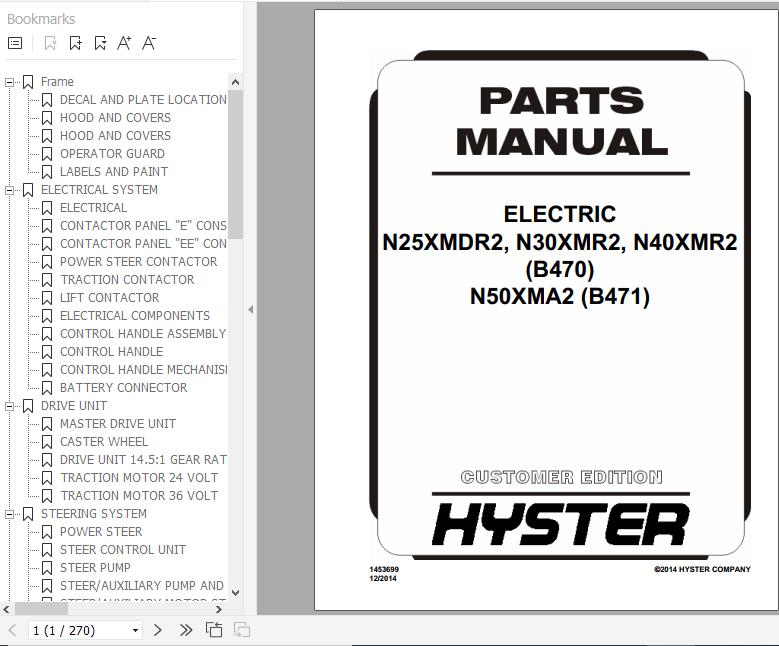The height and width of the screenshot is (646, 779).
Task: Open STEER PUMP bookmark
Action: (x=95, y=567)
